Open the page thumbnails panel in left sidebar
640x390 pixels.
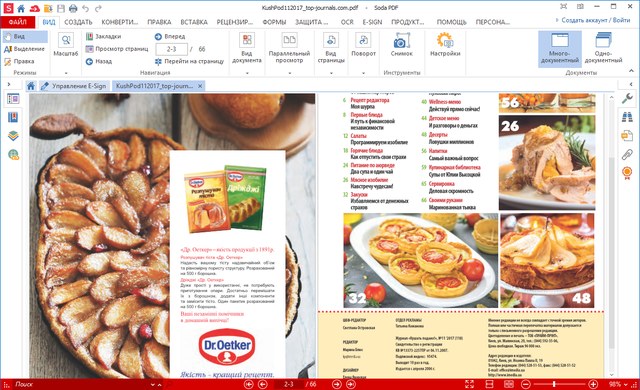click(x=13, y=99)
